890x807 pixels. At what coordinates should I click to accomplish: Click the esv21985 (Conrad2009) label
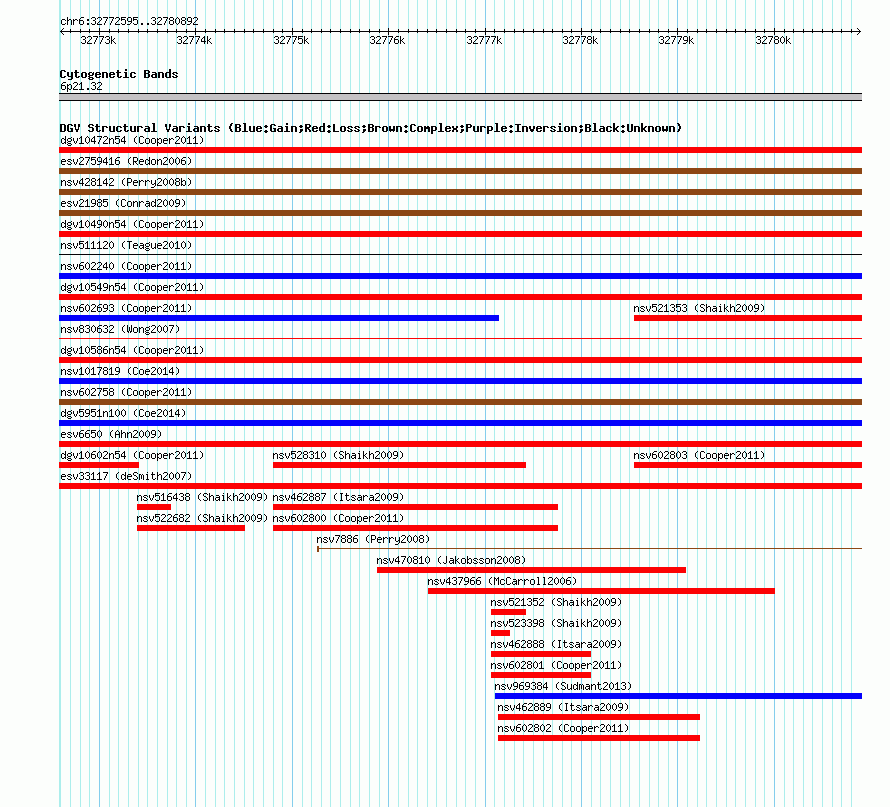point(123,203)
